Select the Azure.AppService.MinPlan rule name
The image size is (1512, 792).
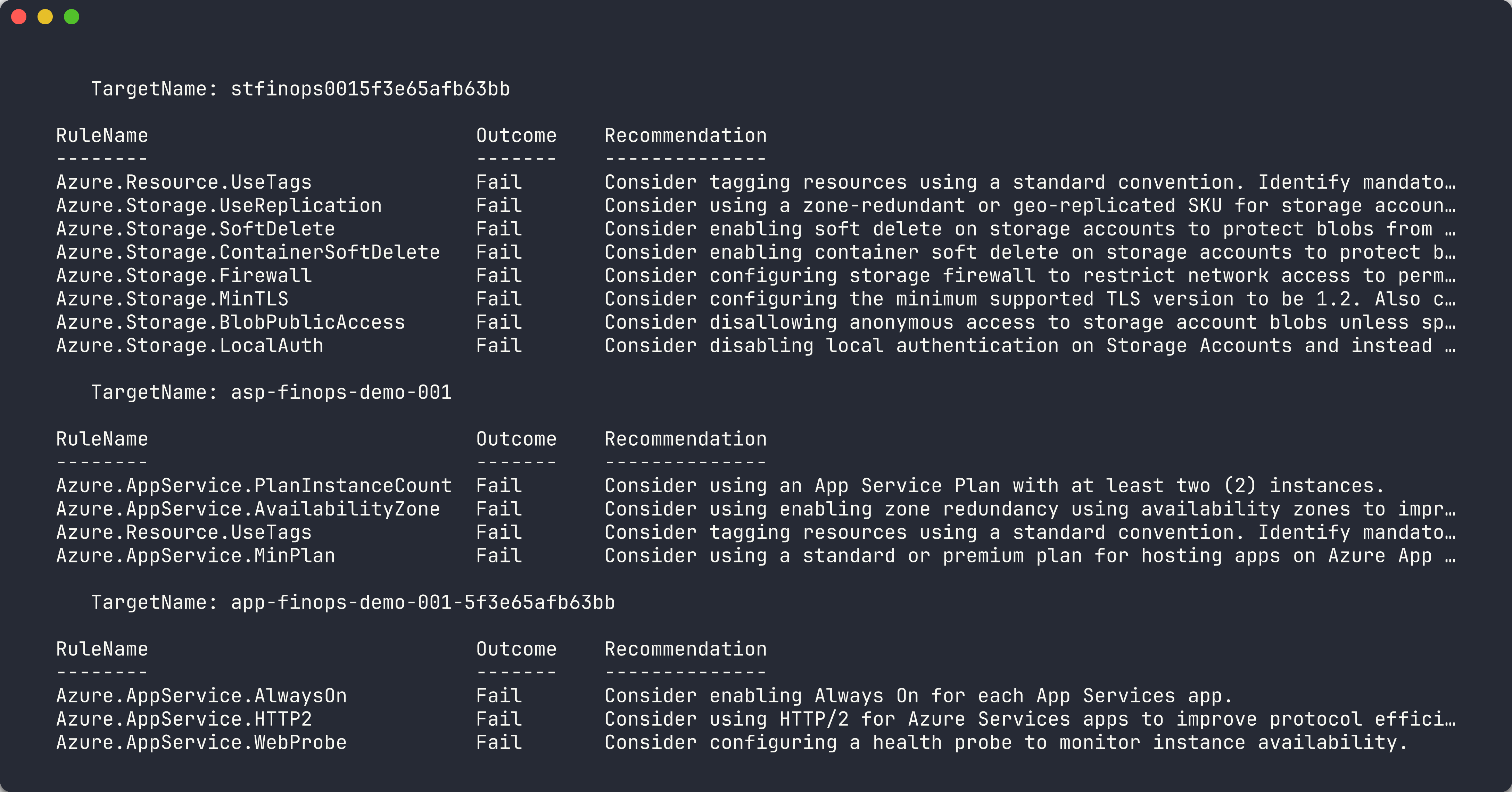tap(196, 555)
